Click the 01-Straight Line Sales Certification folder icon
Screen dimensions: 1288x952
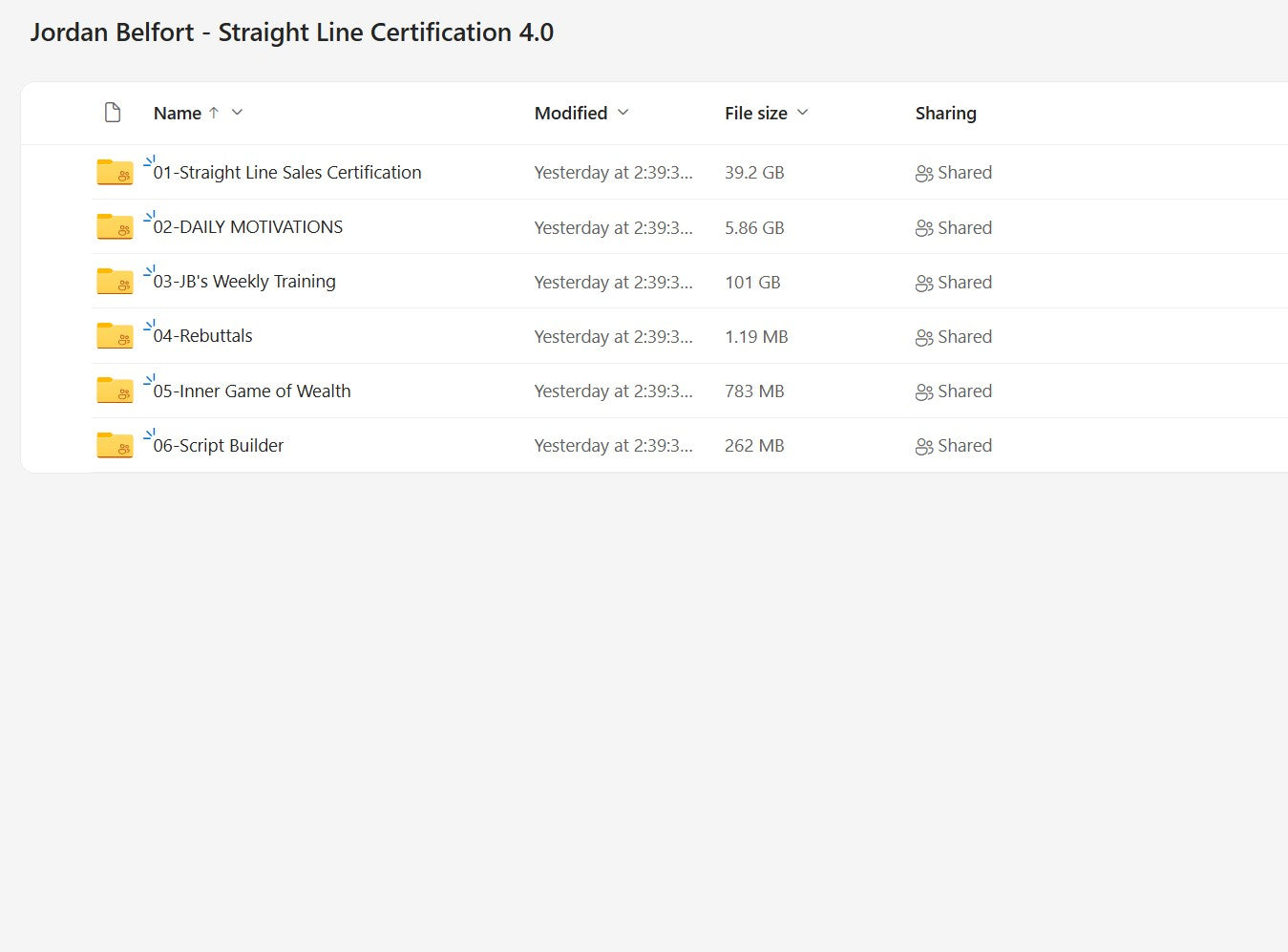[115, 173]
